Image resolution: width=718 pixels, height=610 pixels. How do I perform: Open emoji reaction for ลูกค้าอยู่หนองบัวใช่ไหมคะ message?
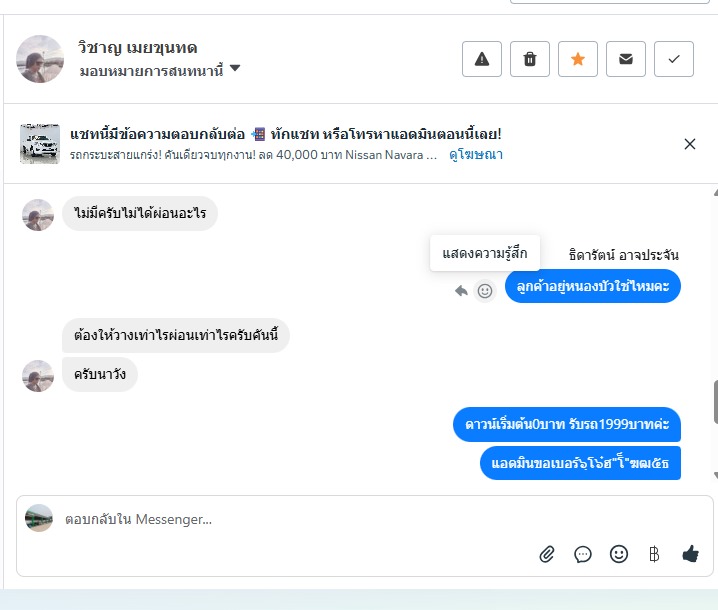coord(485,291)
